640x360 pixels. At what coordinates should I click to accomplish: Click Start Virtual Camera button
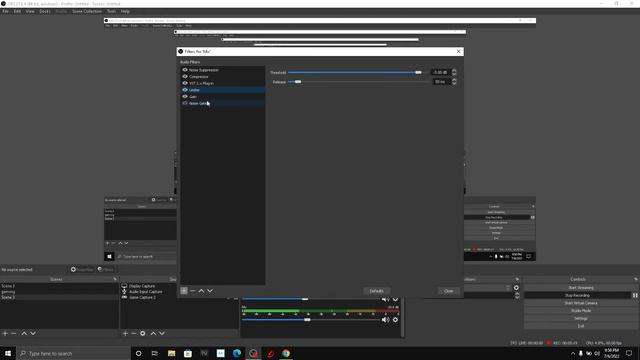click(581, 303)
